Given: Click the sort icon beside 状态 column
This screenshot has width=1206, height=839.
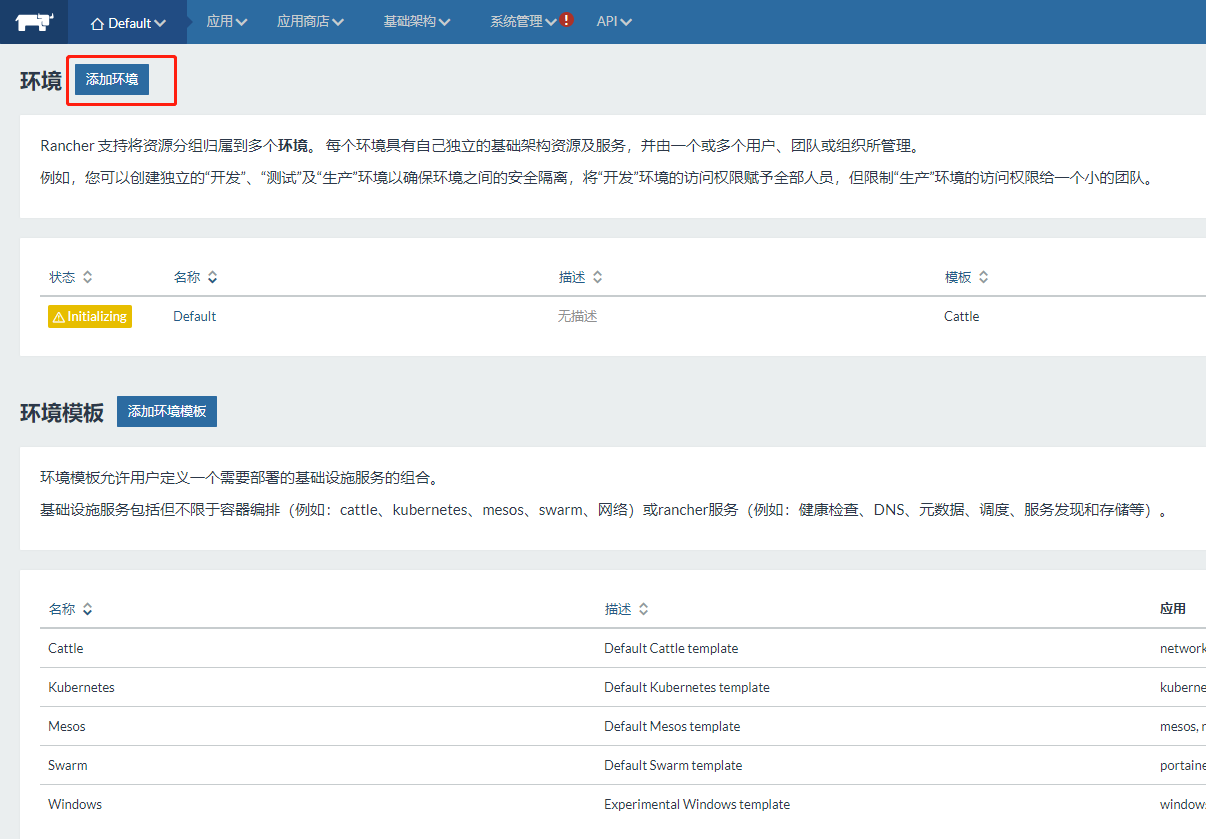Looking at the screenshot, I should coord(87,277).
